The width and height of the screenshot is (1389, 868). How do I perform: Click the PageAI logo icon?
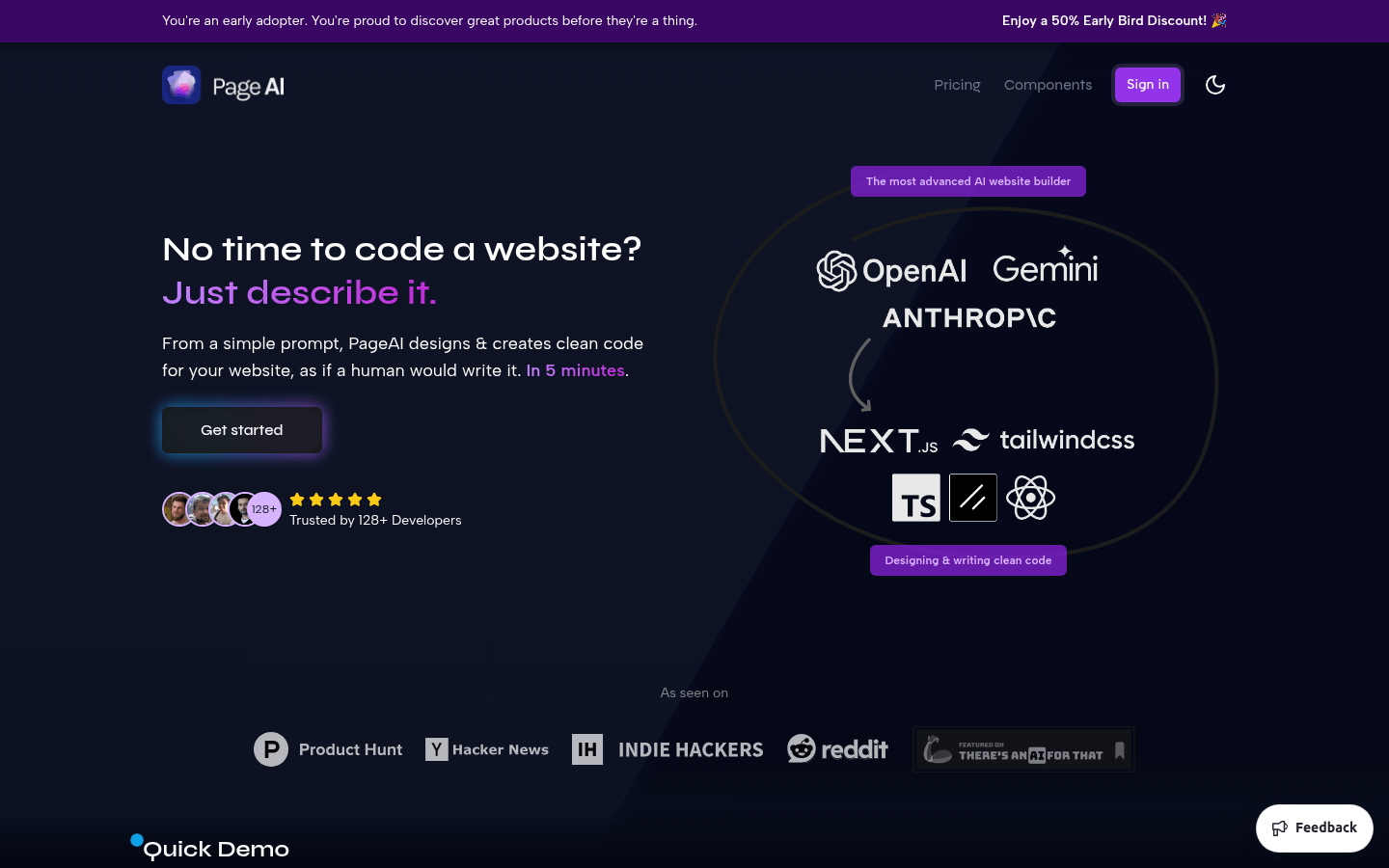(181, 85)
